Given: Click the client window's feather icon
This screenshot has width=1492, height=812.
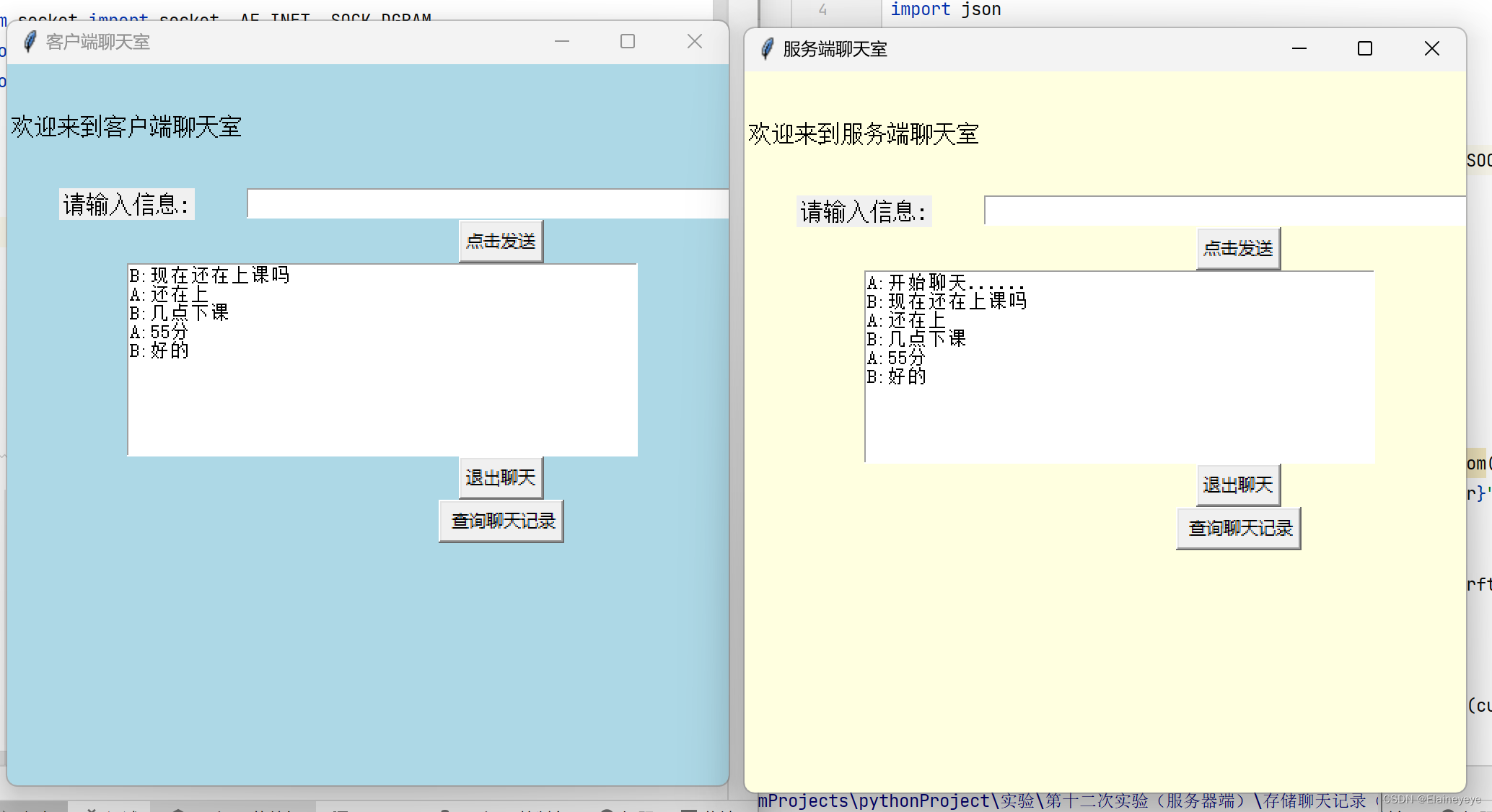Looking at the screenshot, I should (30, 42).
